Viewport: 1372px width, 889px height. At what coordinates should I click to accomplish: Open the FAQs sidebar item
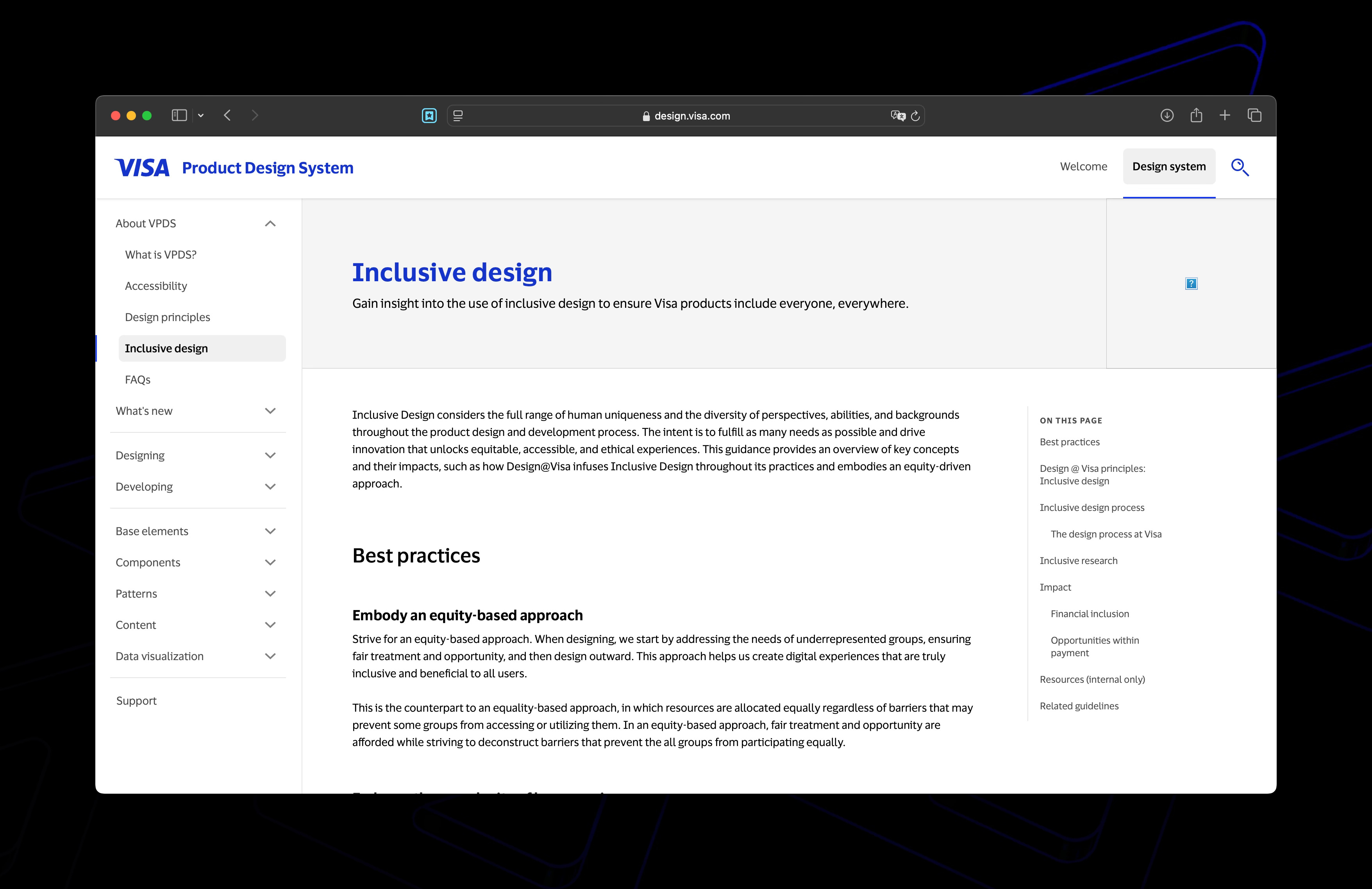click(138, 379)
